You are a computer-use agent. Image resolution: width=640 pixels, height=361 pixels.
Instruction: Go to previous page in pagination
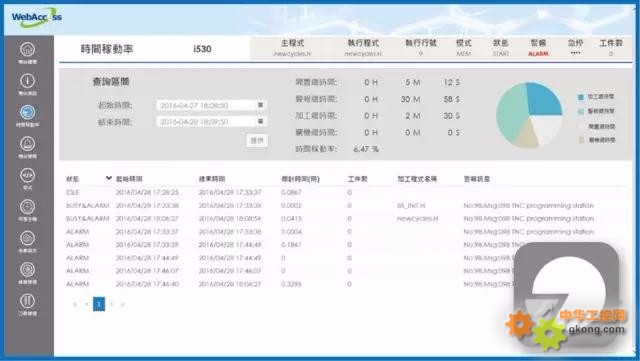[x=87, y=304]
